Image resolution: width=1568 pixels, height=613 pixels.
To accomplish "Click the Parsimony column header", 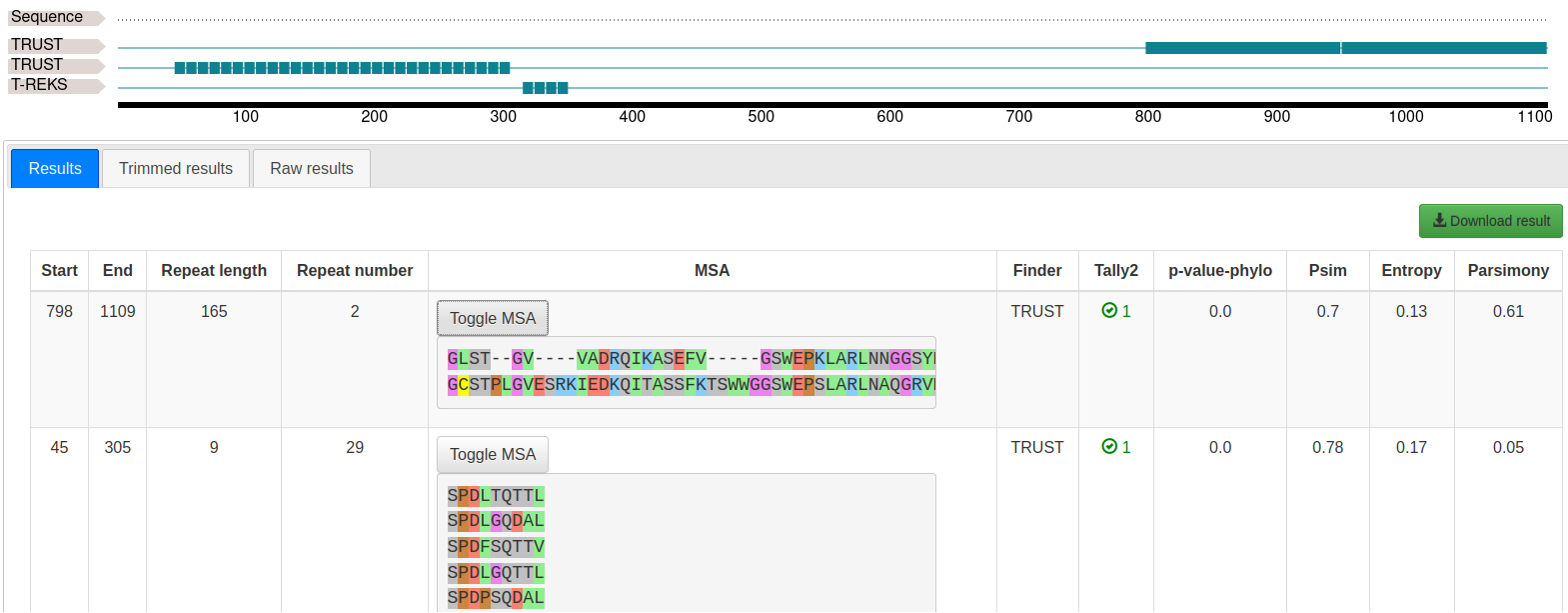I will [1508, 270].
